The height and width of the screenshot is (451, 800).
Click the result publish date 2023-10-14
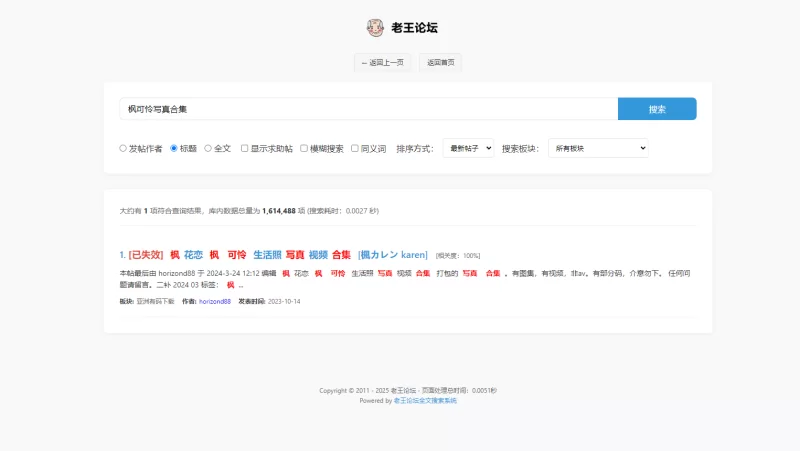click(283, 301)
